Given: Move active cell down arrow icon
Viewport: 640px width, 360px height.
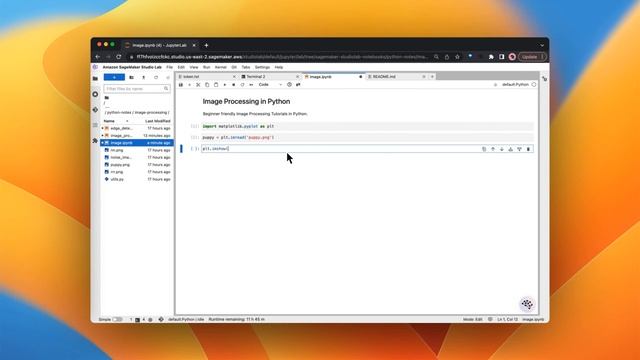Looking at the screenshot, I should (x=502, y=149).
